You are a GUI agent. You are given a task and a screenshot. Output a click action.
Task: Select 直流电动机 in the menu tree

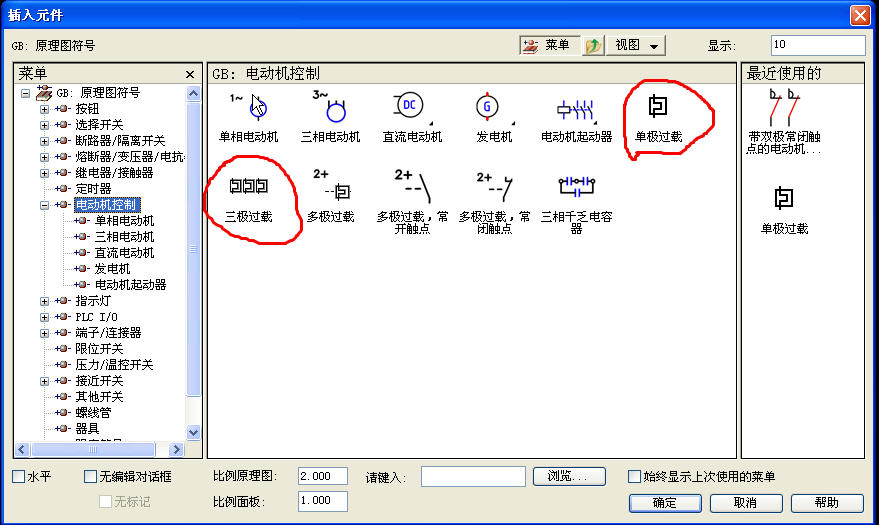point(124,253)
